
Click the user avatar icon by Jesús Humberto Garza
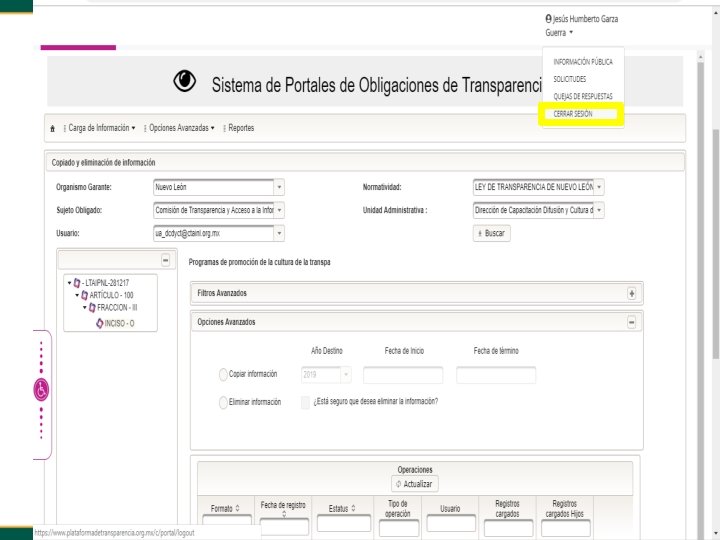click(x=548, y=19)
